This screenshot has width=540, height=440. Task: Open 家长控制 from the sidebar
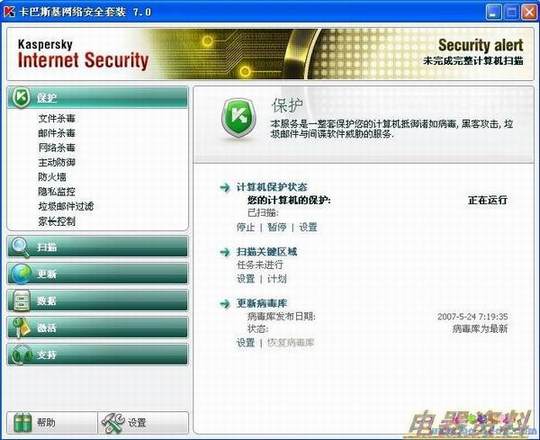pos(57,221)
